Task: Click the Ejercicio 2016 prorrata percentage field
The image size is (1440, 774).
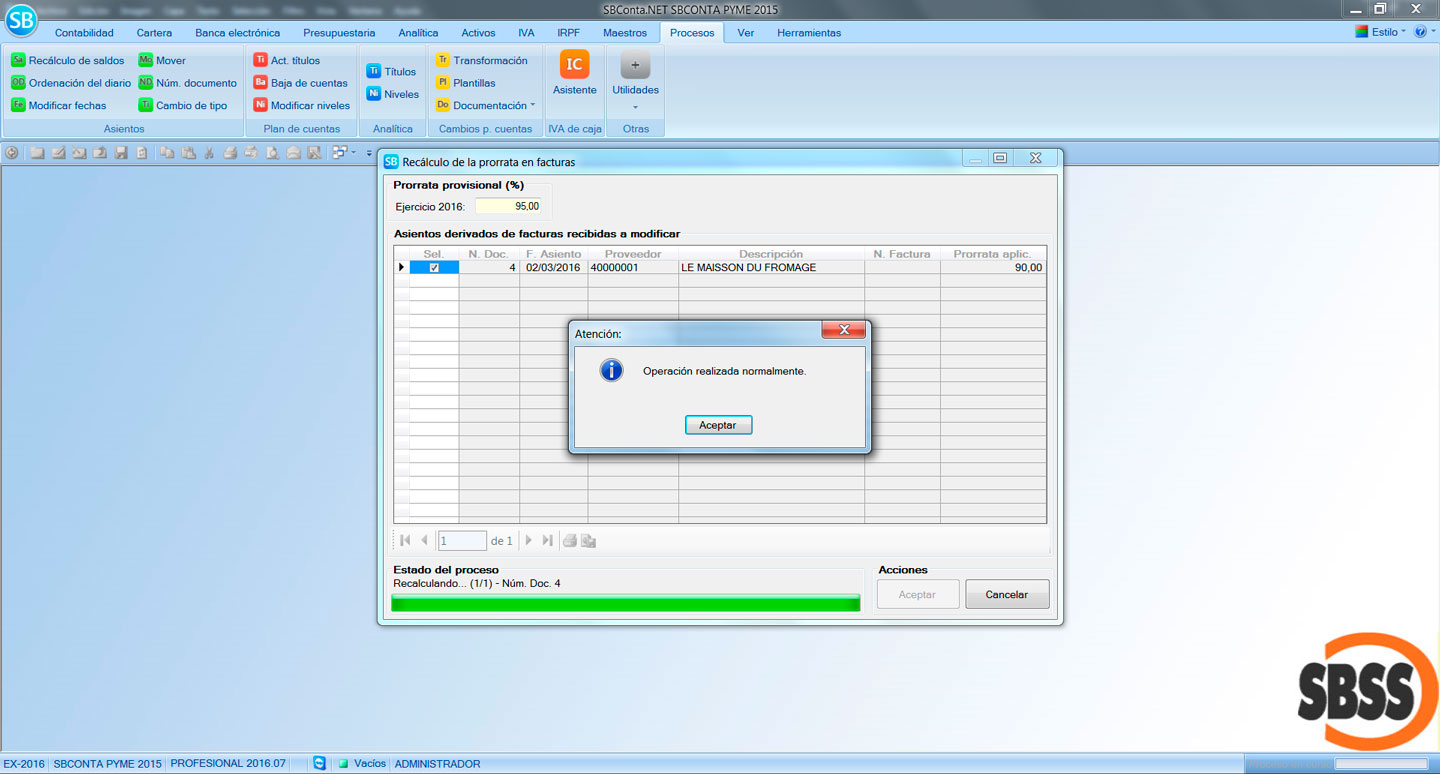Action: tap(509, 207)
